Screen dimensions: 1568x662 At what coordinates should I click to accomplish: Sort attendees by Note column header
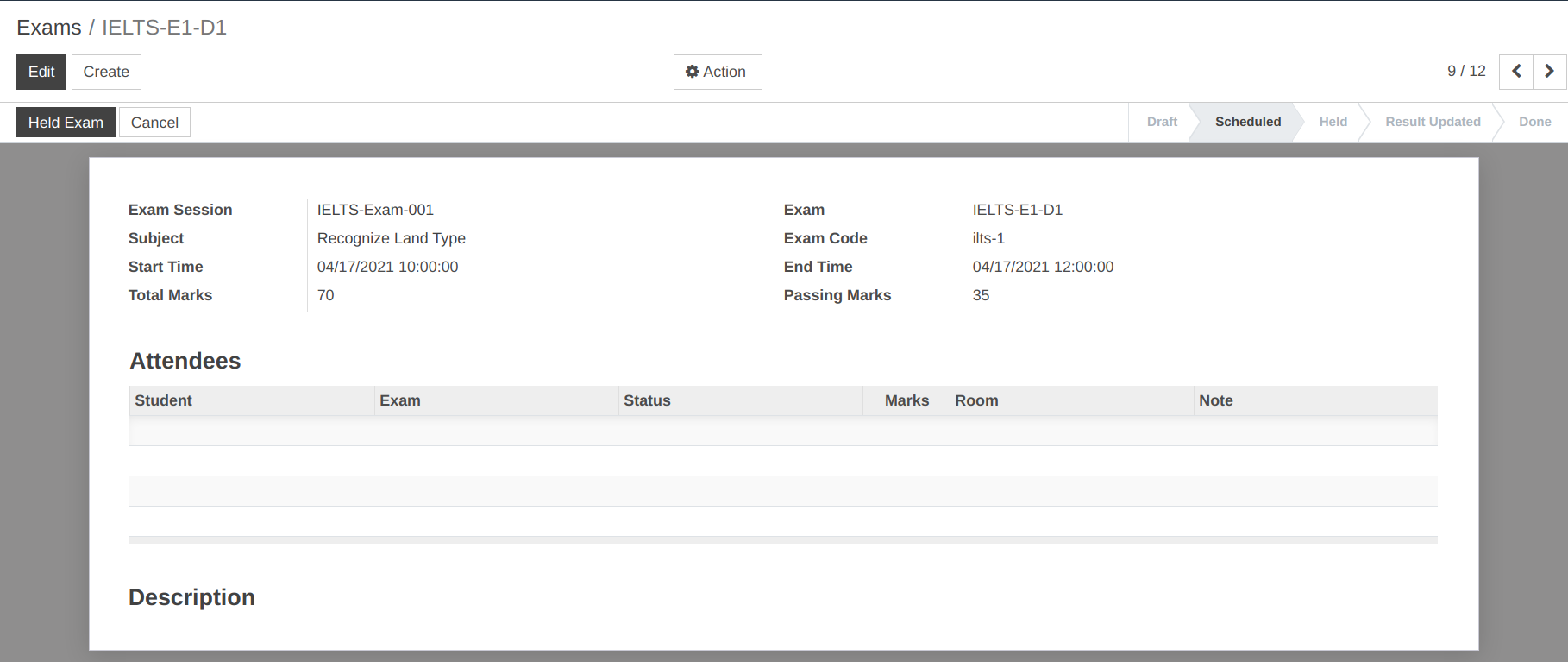pos(1315,400)
